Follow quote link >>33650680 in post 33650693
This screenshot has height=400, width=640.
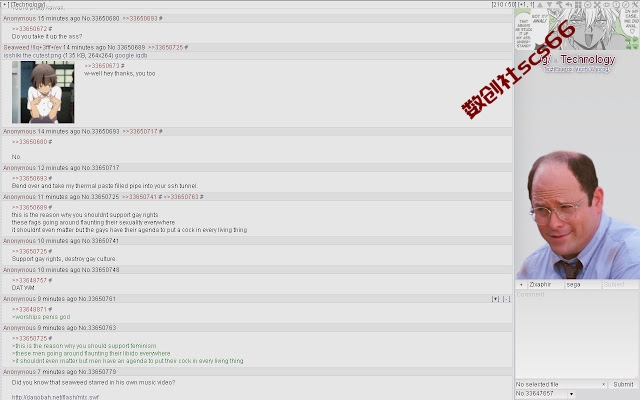click(x=29, y=142)
